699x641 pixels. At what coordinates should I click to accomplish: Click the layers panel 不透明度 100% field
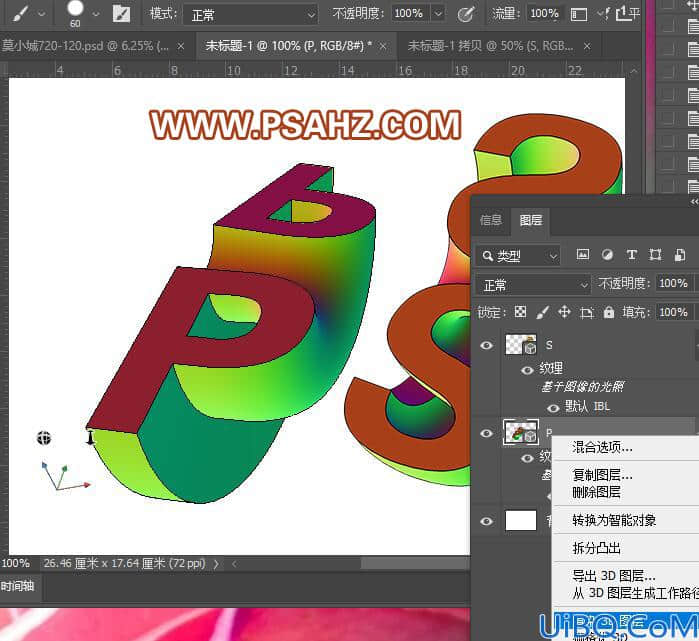tap(674, 283)
